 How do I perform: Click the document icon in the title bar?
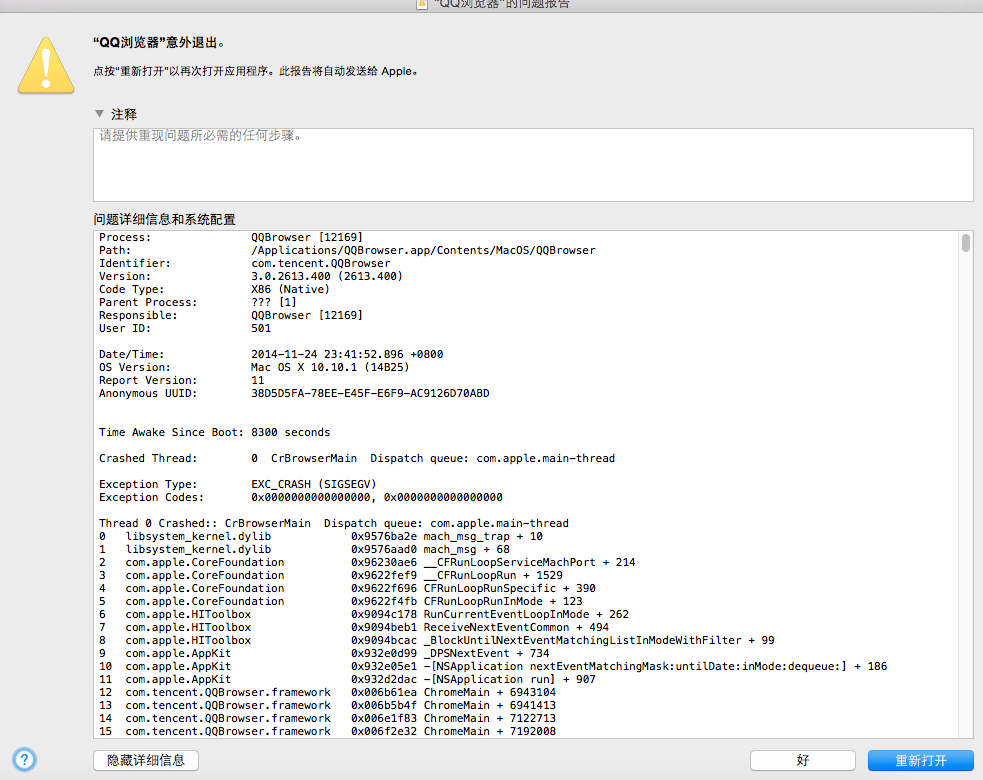coord(423,4)
